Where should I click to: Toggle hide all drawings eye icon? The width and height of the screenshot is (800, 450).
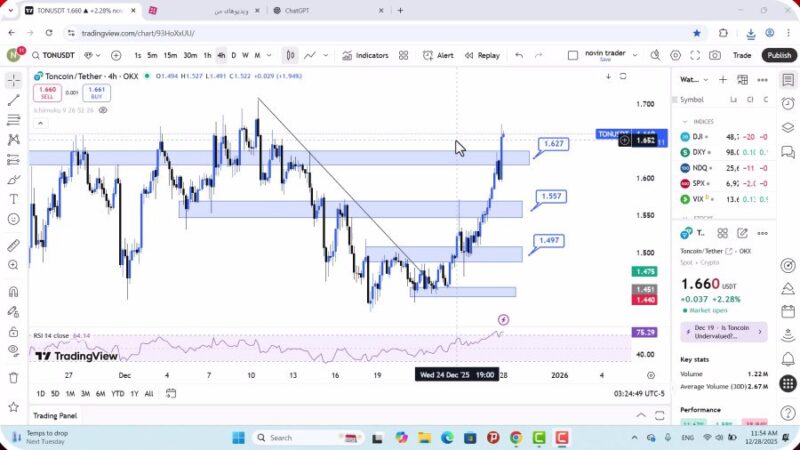pyautogui.click(x=13, y=351)
